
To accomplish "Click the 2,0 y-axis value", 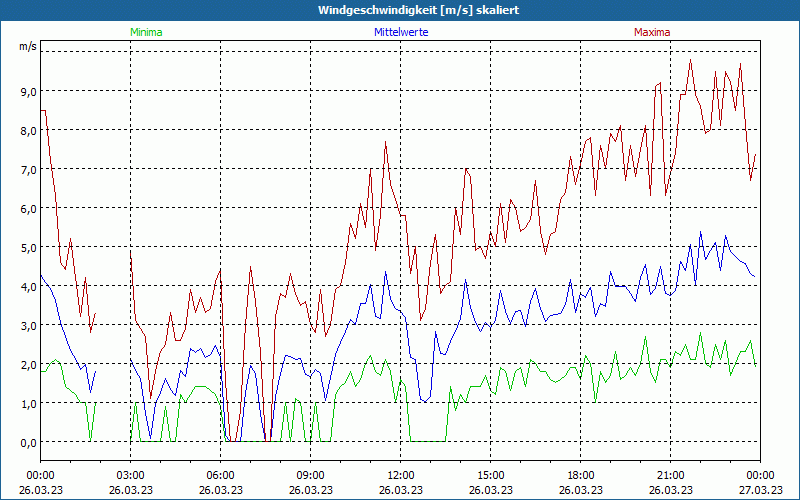I will tap(29, 365).
